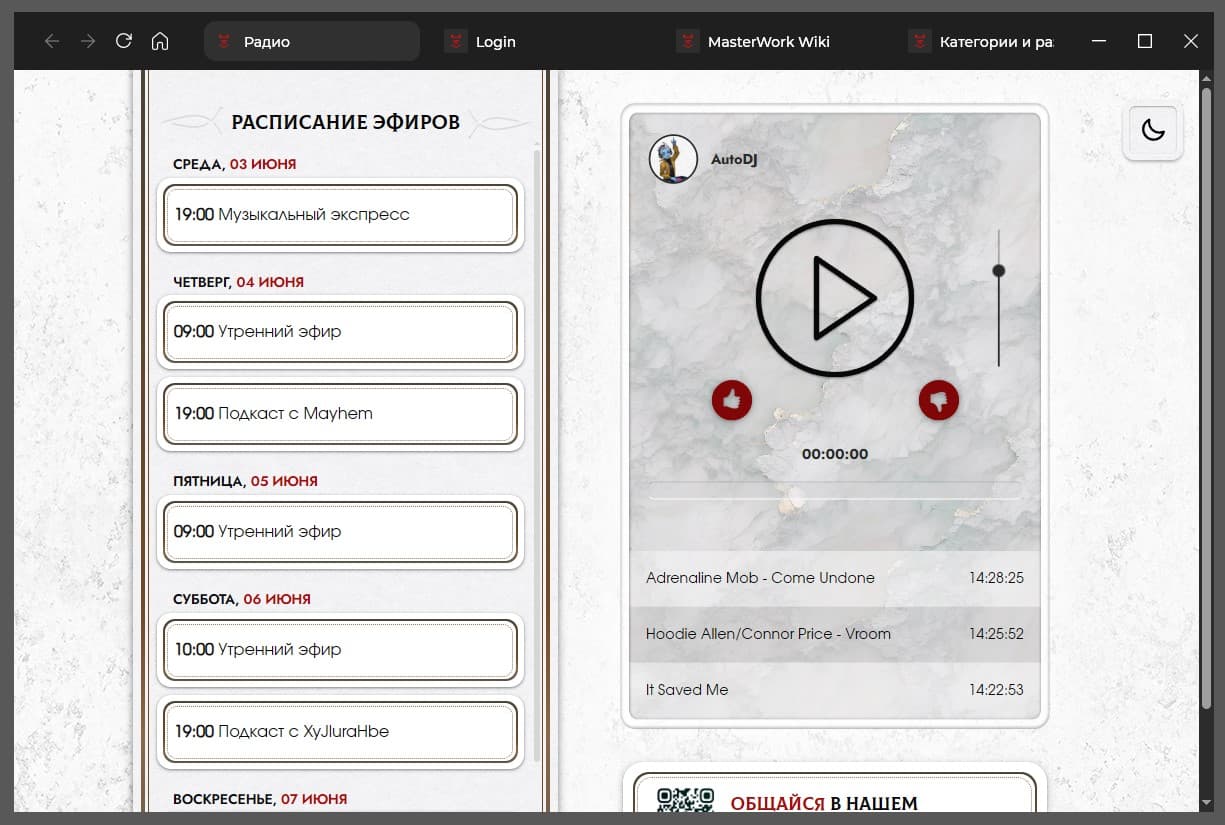Click the horizontal track progress bar
Viewport: 1225px width, 825px height.
point(835,491)
